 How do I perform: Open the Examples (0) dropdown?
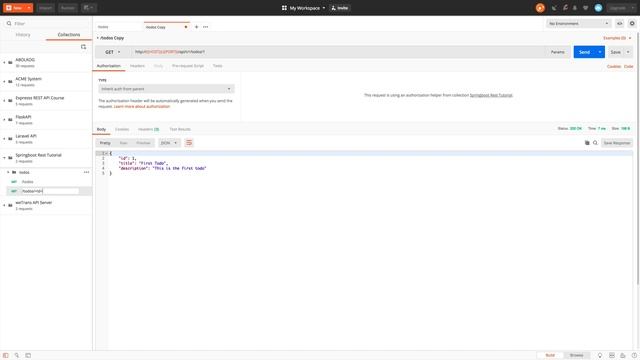(x=617, y=38)
